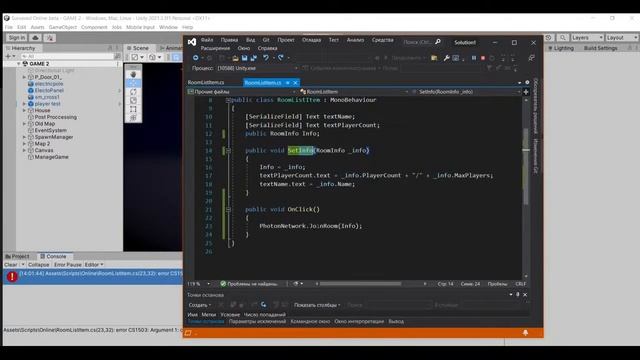This screenshot has height=360, width=640.
Task: Open the Файл menu in Visual Studio
Action: (x=207, y=40)
